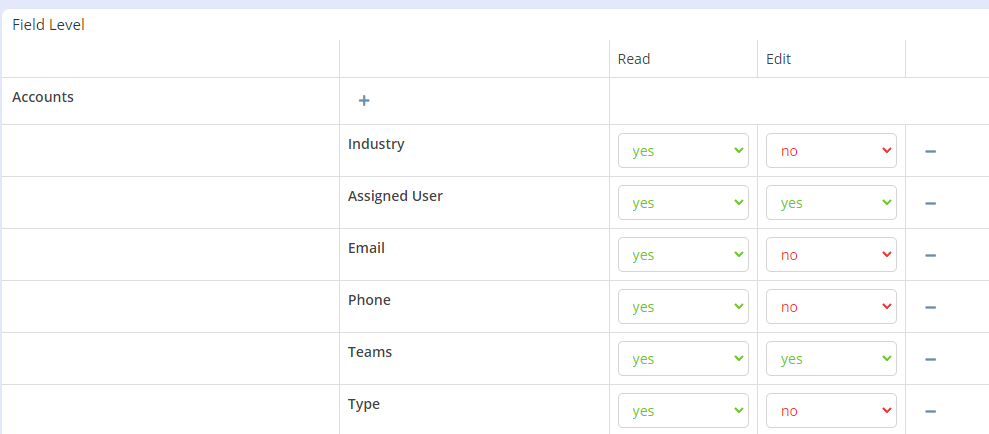
Task: Open the Industry Read dropdown
Action: click(683, 151)
